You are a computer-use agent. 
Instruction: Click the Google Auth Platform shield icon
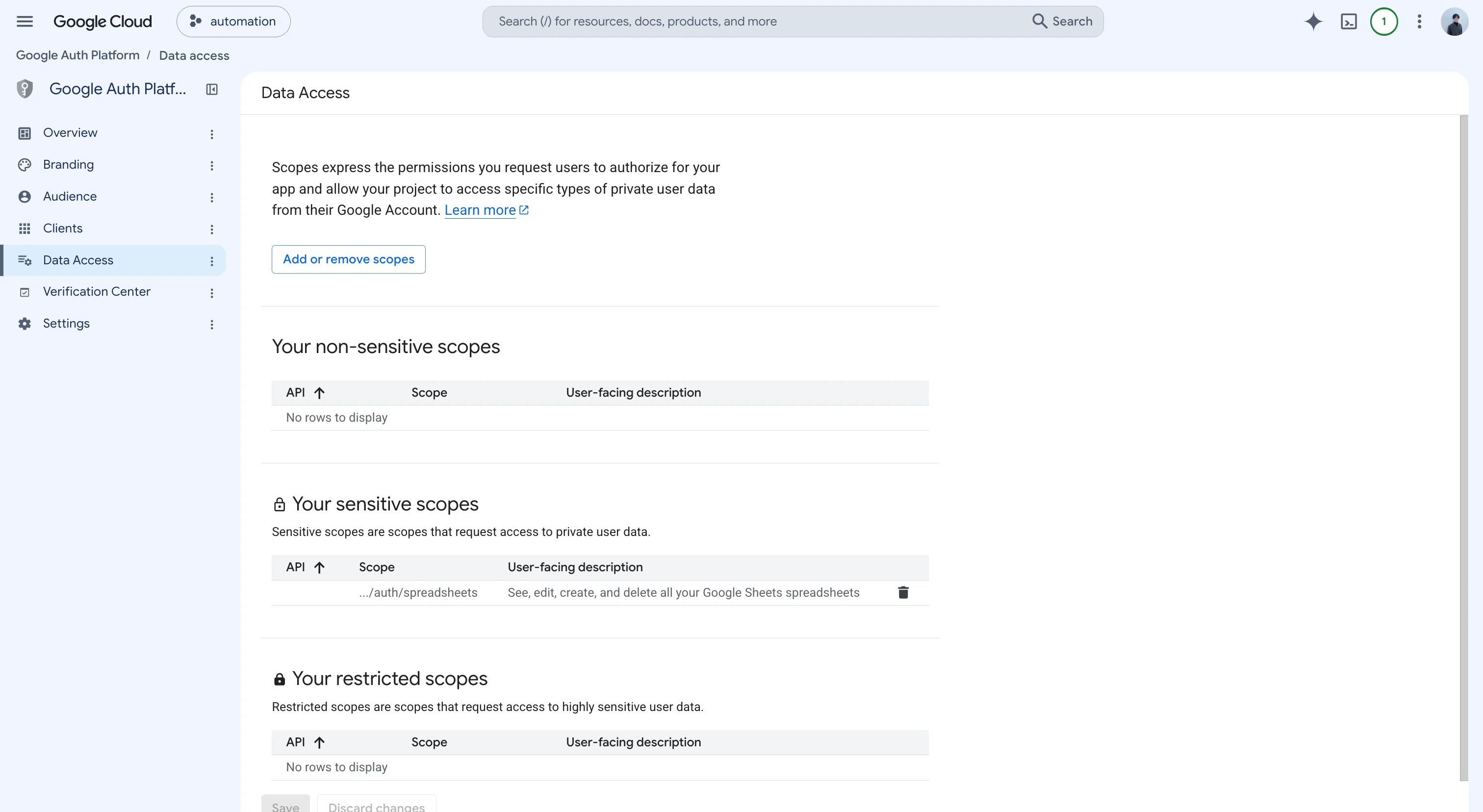(25, 89)
